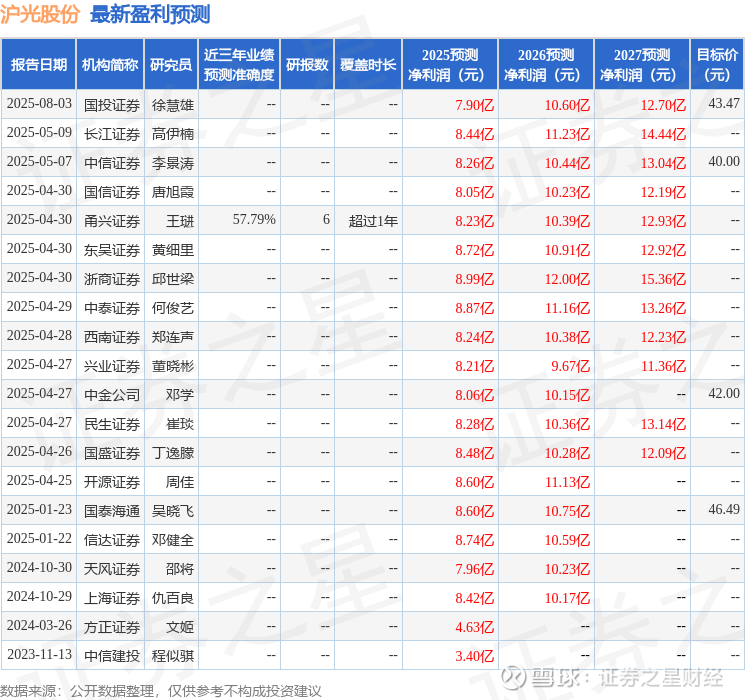Click the 开源证券 institution cell
745x700 pixels.
112,482
